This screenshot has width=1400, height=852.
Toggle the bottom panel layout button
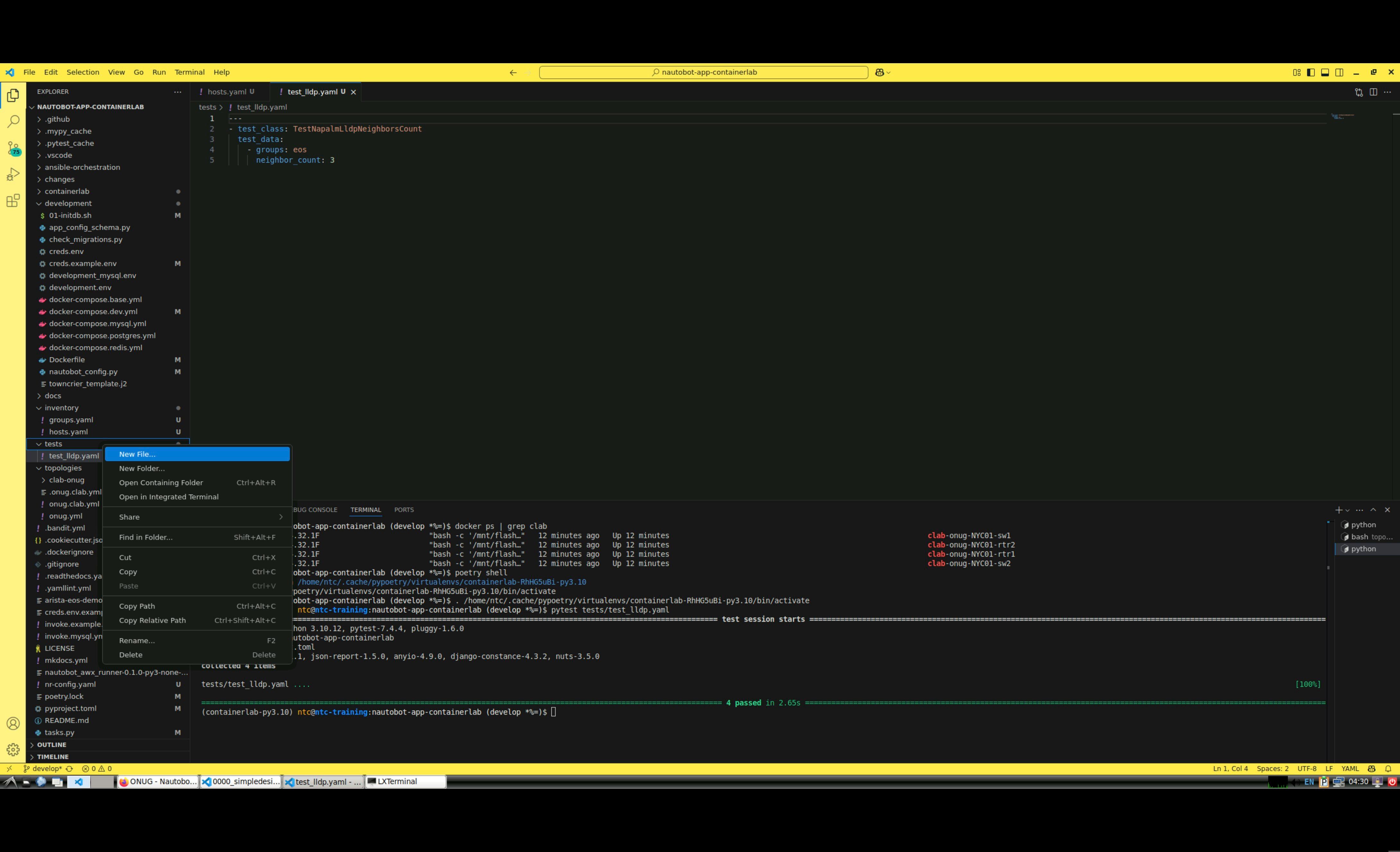(1325, 72)
